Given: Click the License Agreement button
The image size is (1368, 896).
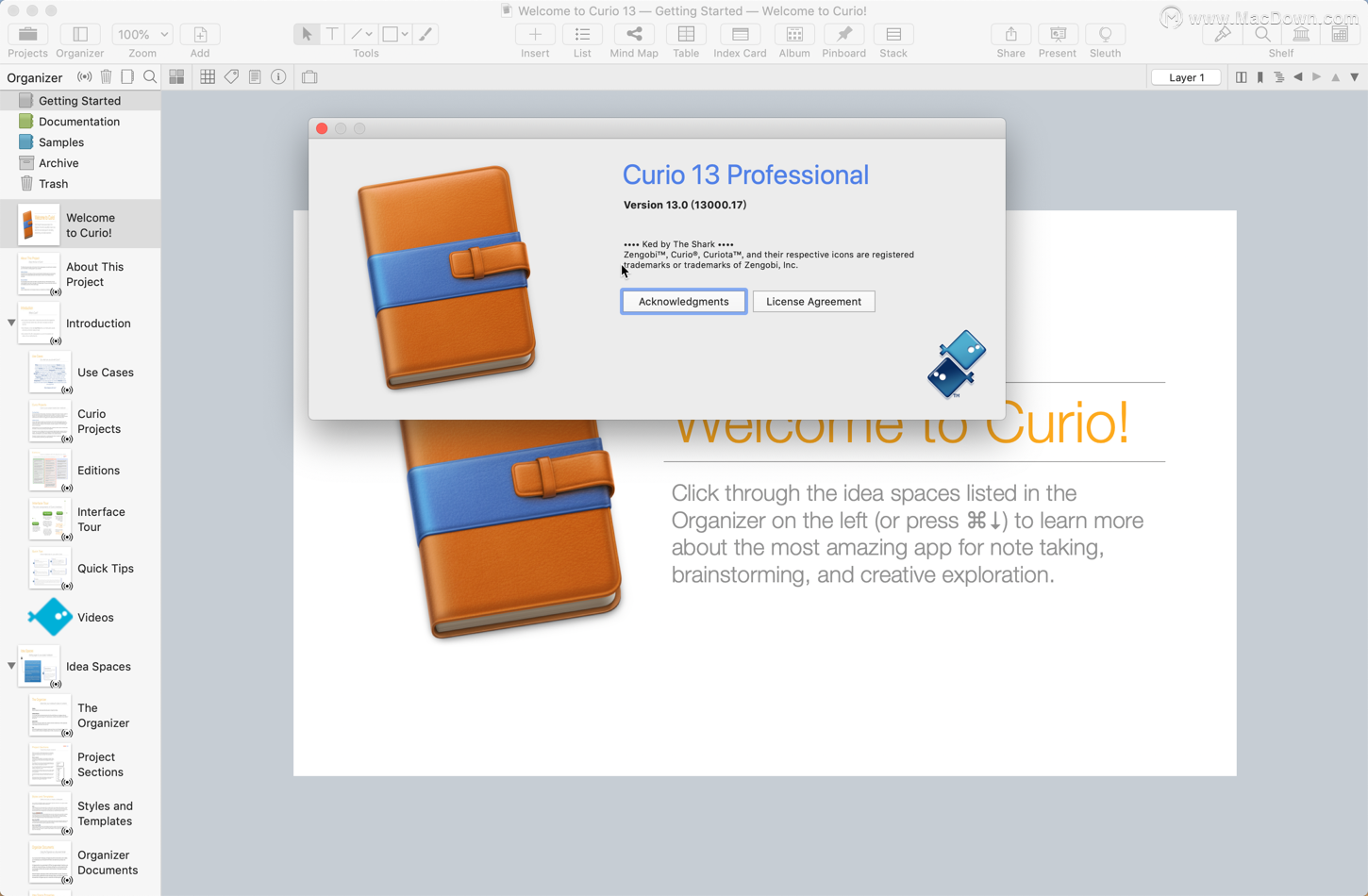Looking at the screenshot, I should click(x=813, y=302).
